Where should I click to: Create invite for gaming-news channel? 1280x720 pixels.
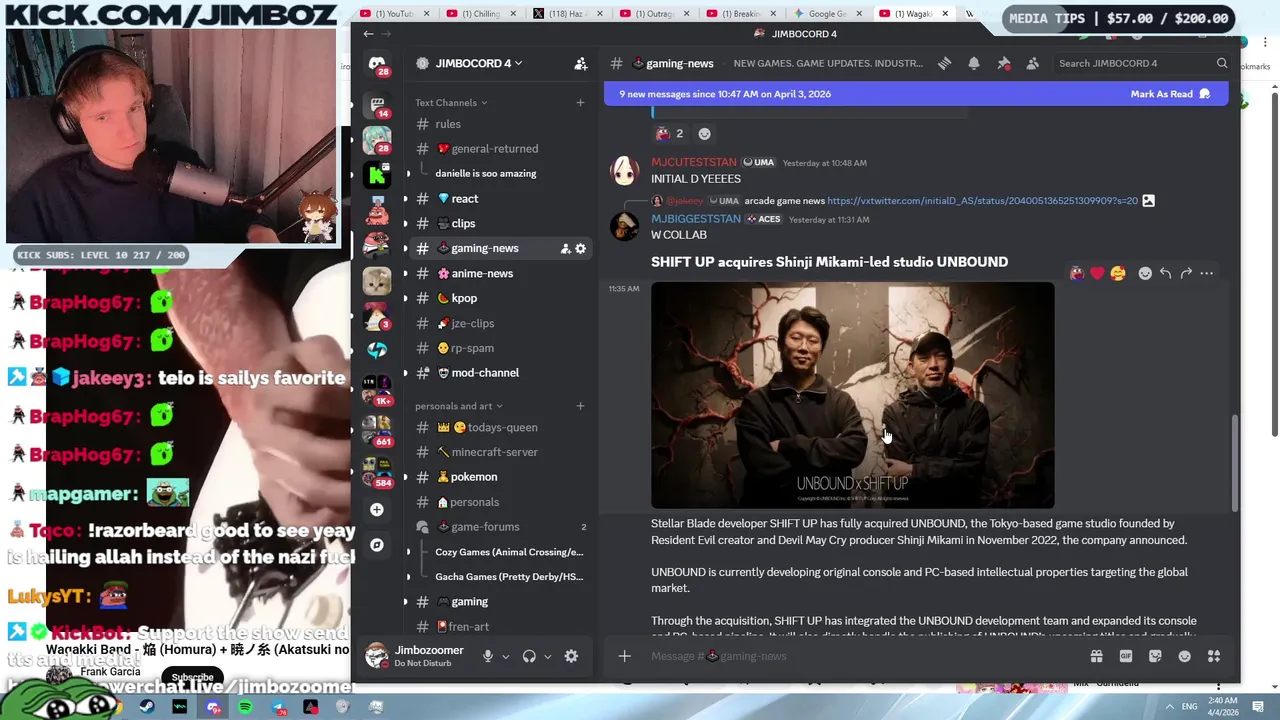click(x=565, y=248)
